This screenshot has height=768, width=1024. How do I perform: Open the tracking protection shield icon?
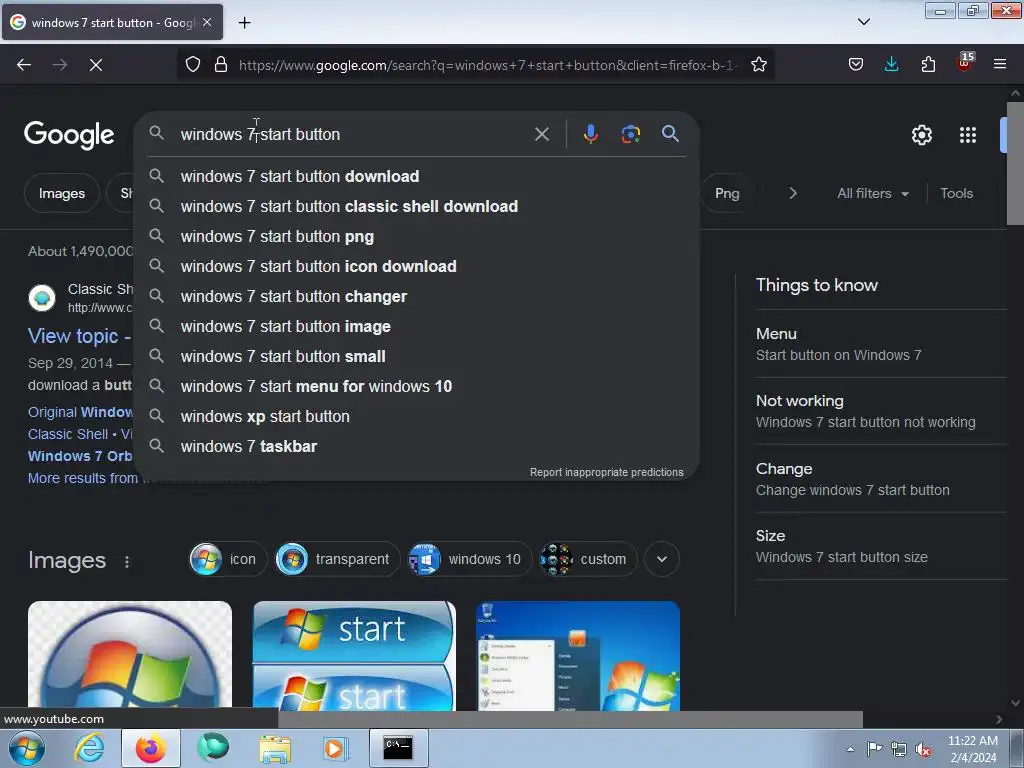pyautogui.click(x=193, y=65)
